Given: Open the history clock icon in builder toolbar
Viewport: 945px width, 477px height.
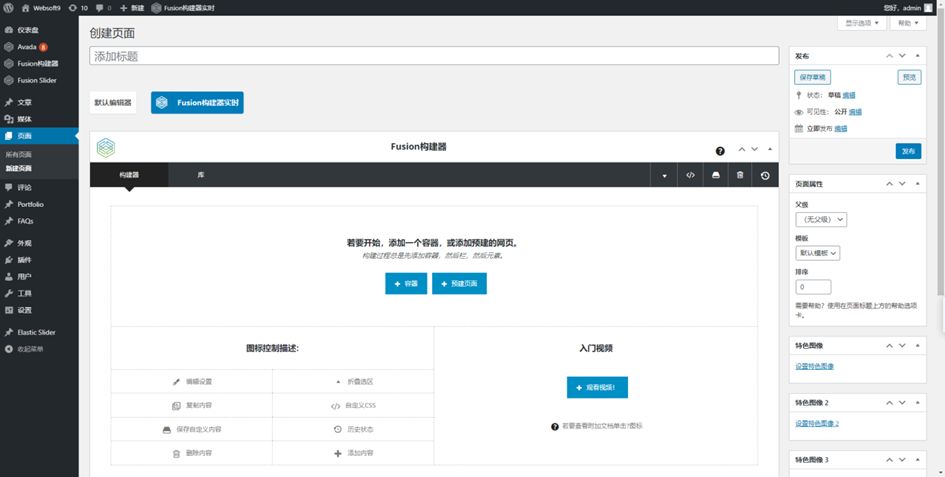Looking at the screenshot, I should tap(765, 175).
